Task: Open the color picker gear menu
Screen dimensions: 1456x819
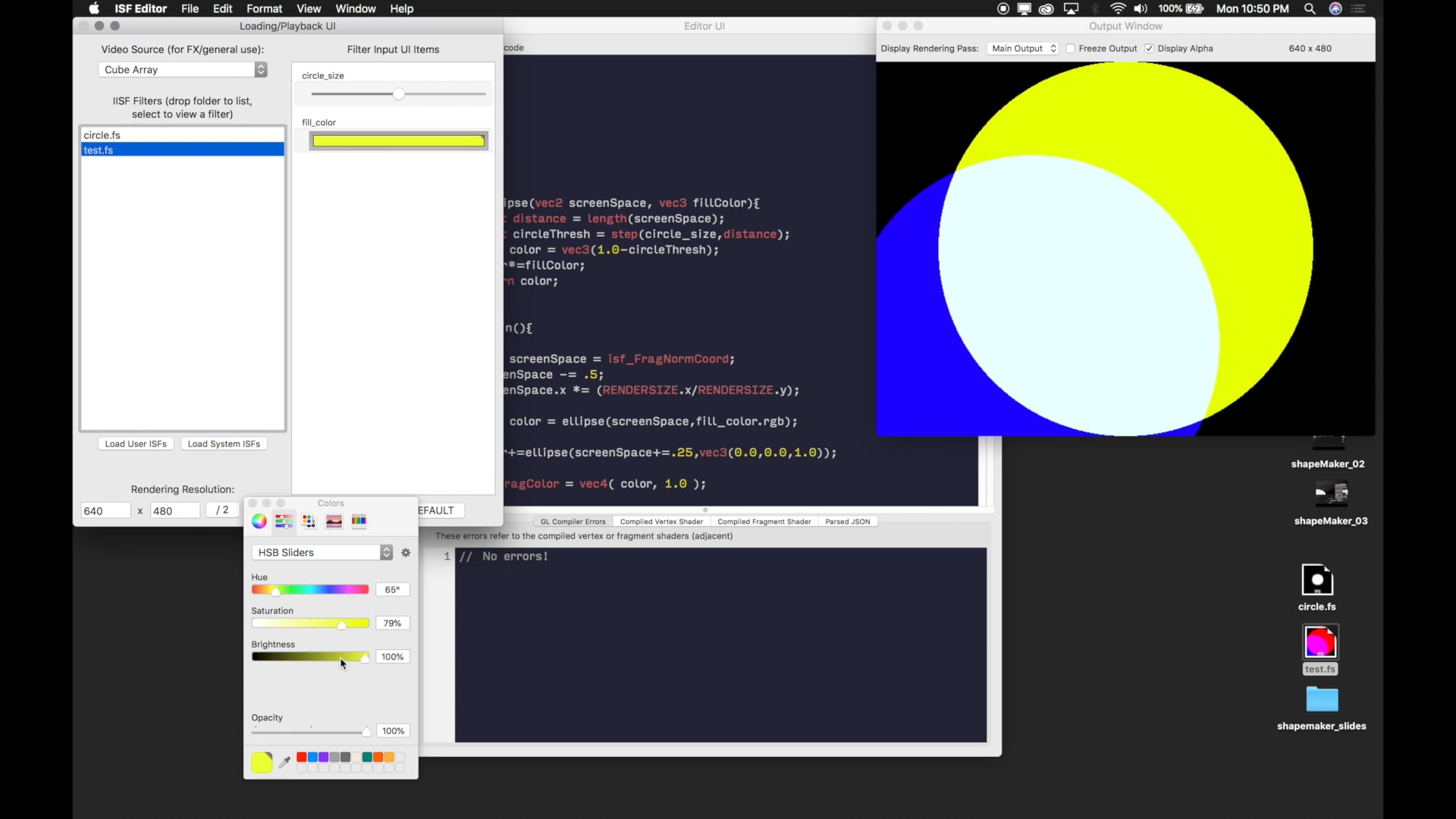Action: (406, 553)
